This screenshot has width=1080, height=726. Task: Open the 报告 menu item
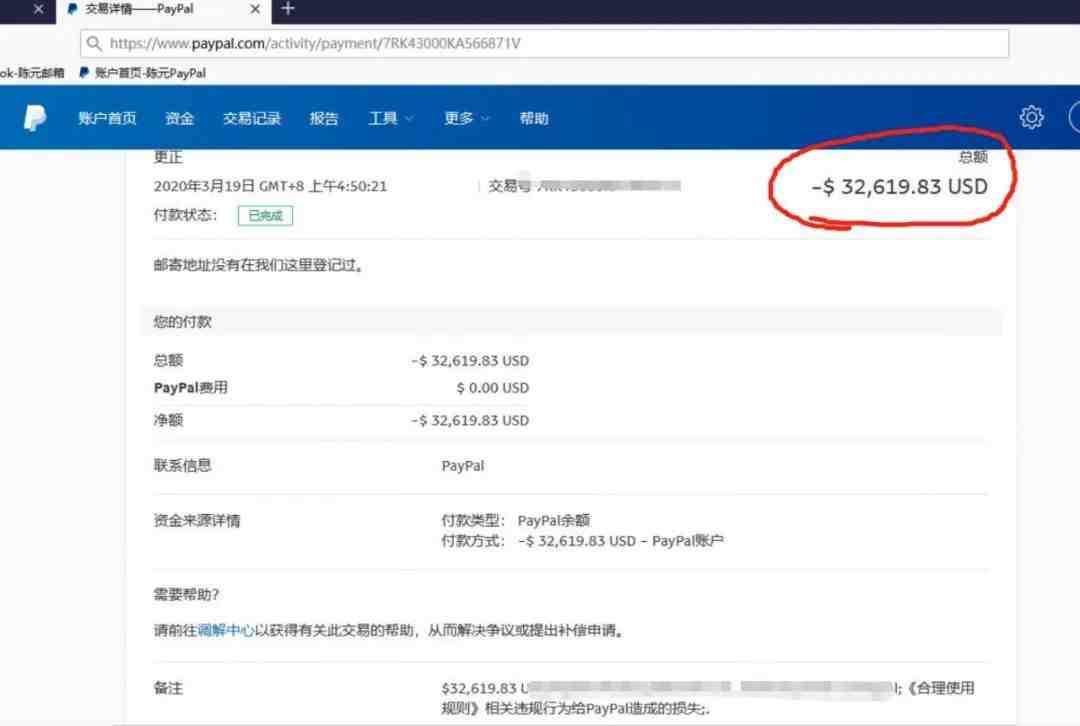[x=324, y=118]
